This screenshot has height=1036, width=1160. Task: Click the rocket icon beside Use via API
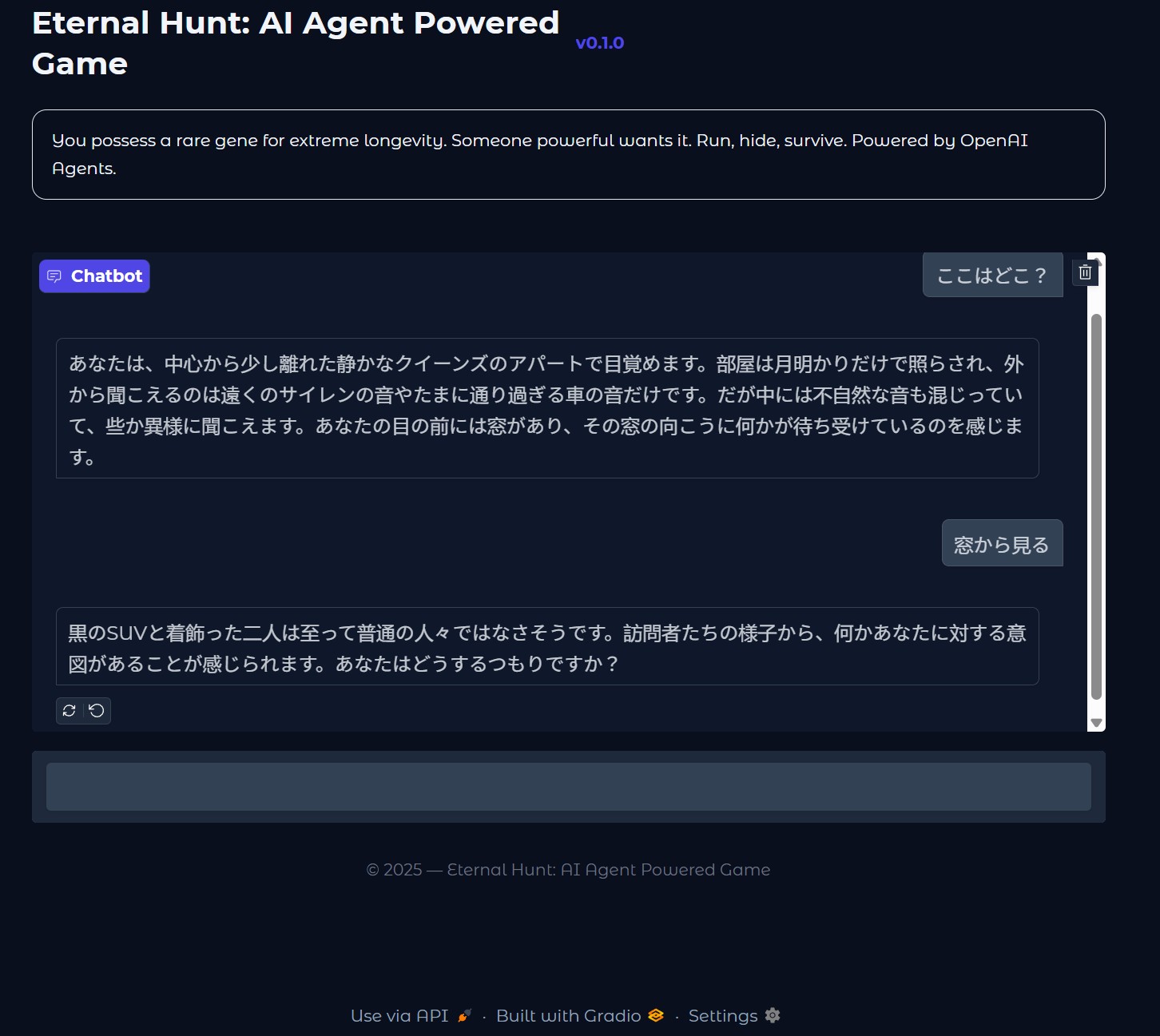pyautogui.click(x=464, y=1015)
